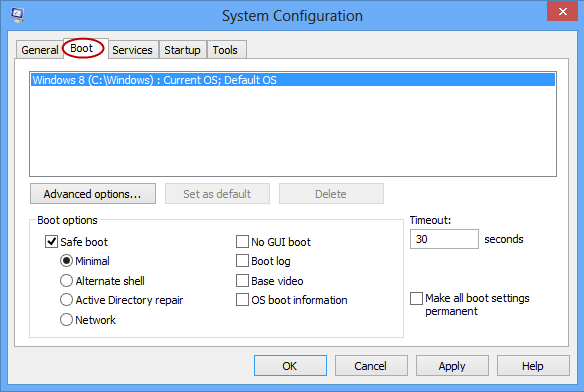584x392 pixels.
Task: Check OS boot information box
Action: 242,300
